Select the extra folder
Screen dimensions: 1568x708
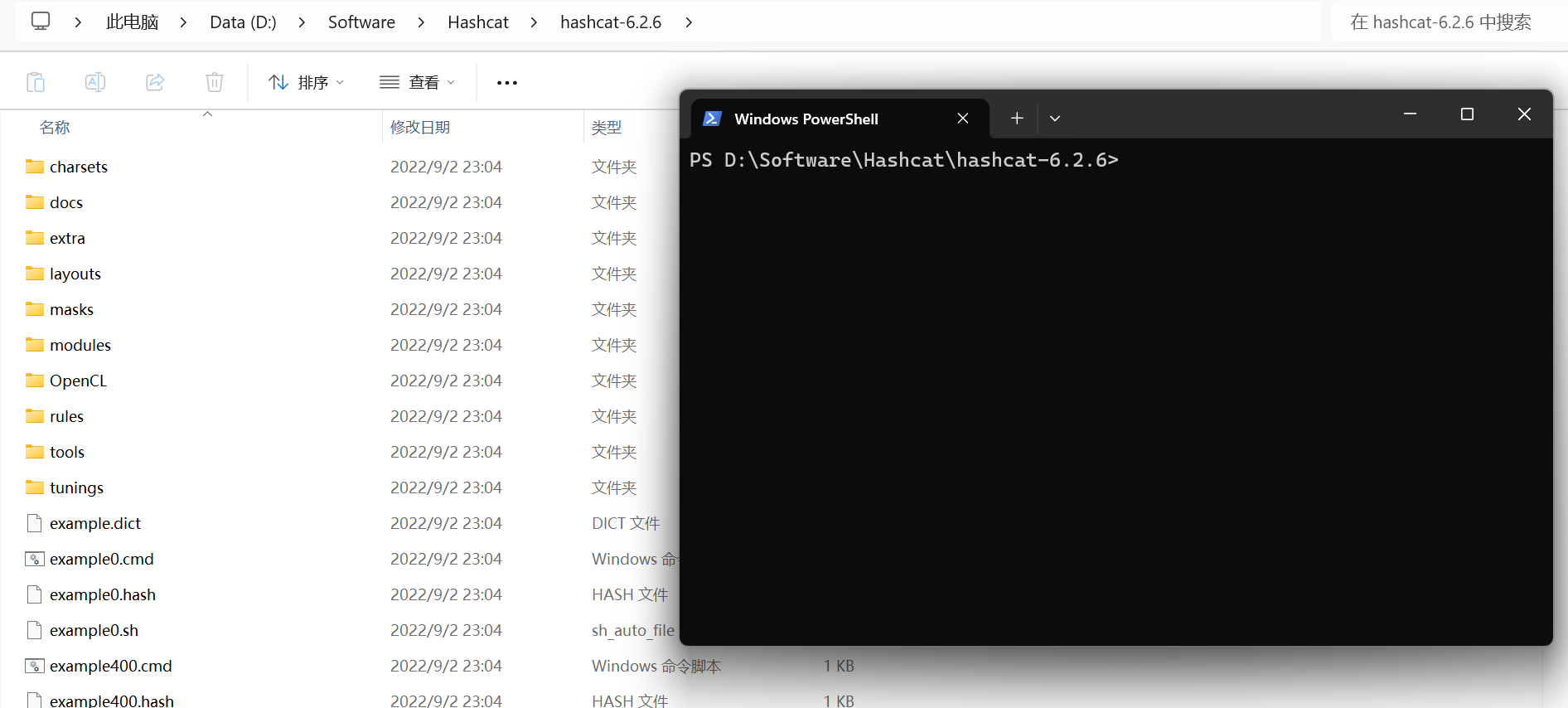(x=67, y=238)
